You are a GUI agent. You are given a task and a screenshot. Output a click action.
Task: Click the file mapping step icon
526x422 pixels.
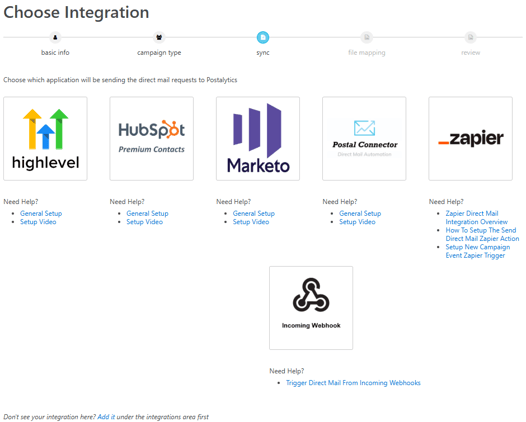click(367, 37)
